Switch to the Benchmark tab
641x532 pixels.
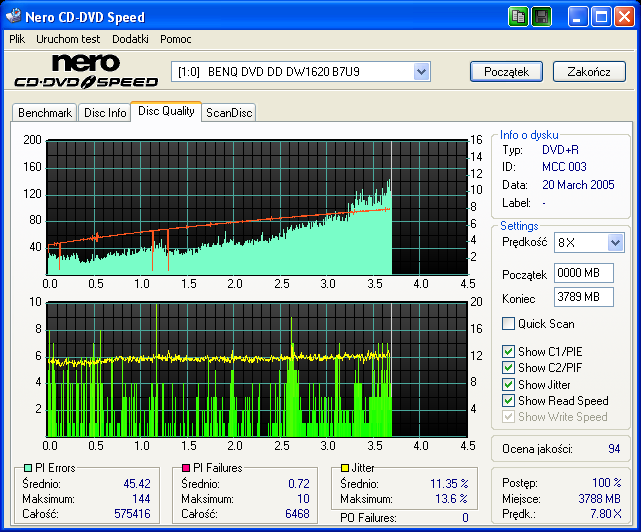pyautogui.click(x=45, y=112)
